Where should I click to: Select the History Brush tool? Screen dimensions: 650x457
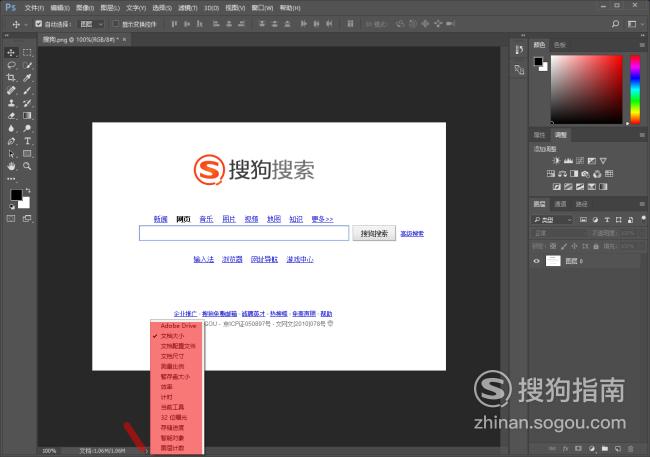[x=27, y=103]
